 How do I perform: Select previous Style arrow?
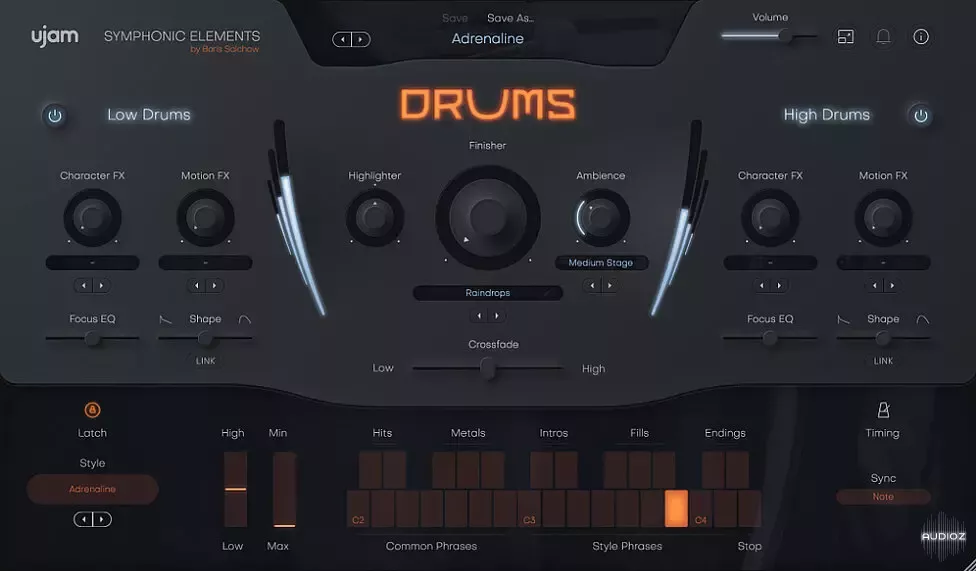[83, 519]
